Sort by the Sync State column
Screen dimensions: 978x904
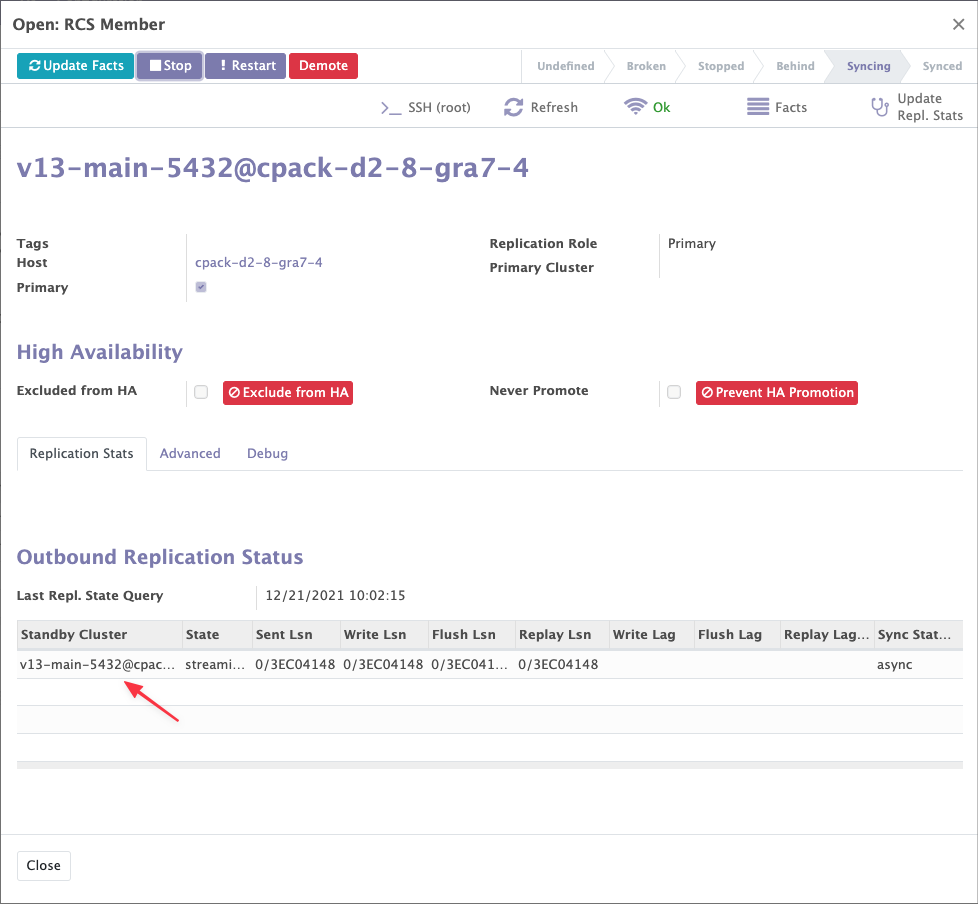click(x=918, y=634)
